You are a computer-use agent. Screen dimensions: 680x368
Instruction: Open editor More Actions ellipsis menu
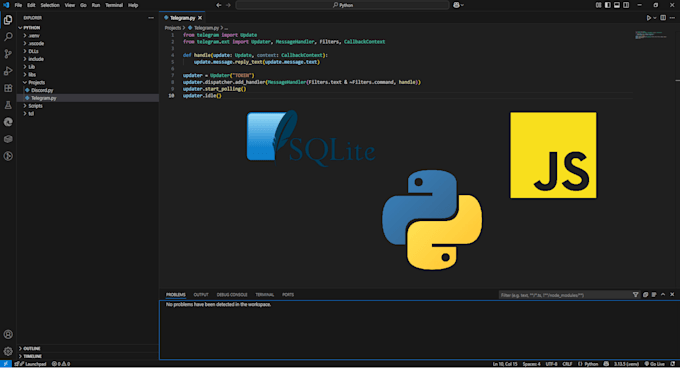(x=672, y=18)
